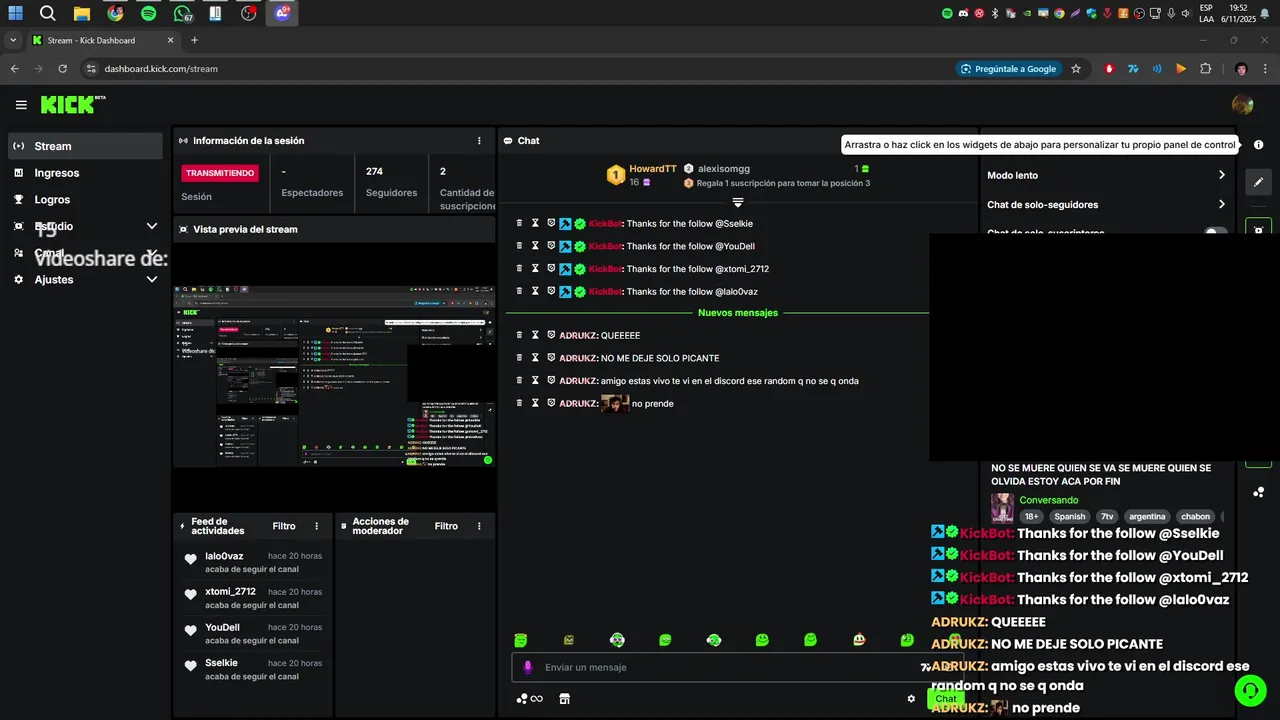Open the Discord tray icon
The width and height of the screenshot is (1280, 720).
pos(963,14)
